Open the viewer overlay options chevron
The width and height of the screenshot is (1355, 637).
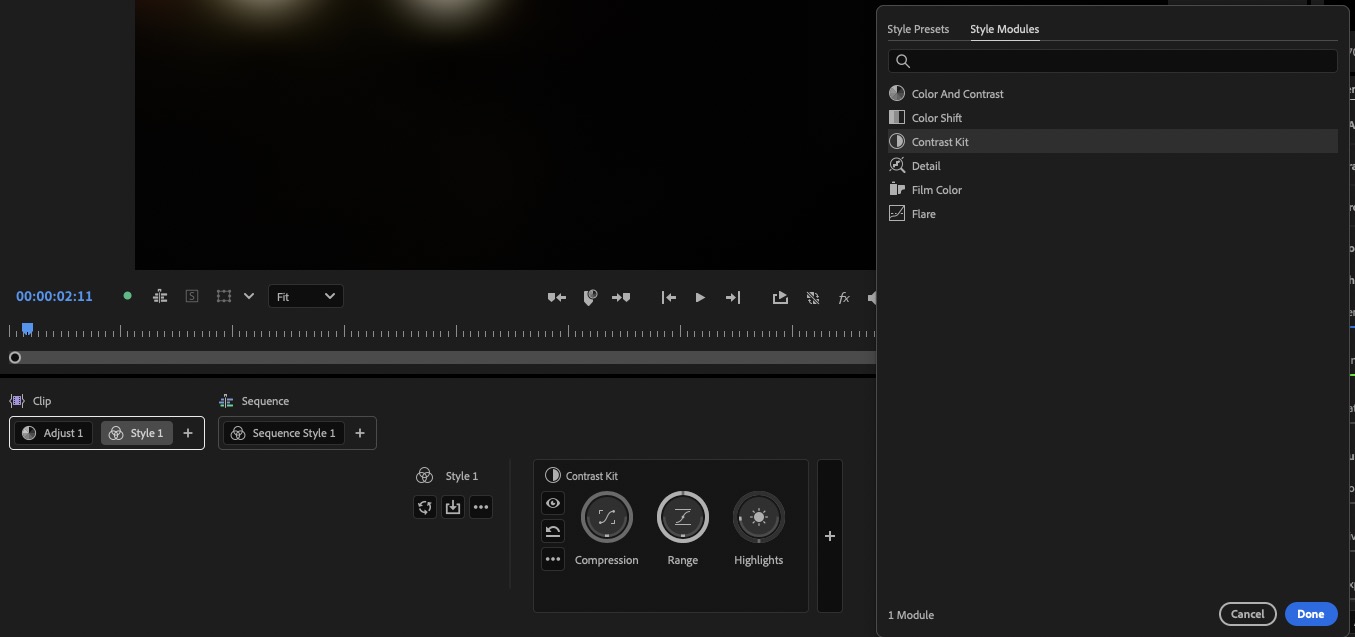point(248,296)
